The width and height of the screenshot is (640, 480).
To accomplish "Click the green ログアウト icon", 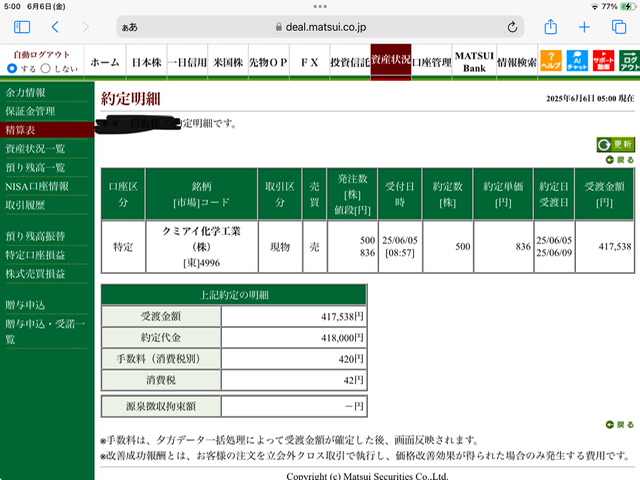I will click(629, 61).
